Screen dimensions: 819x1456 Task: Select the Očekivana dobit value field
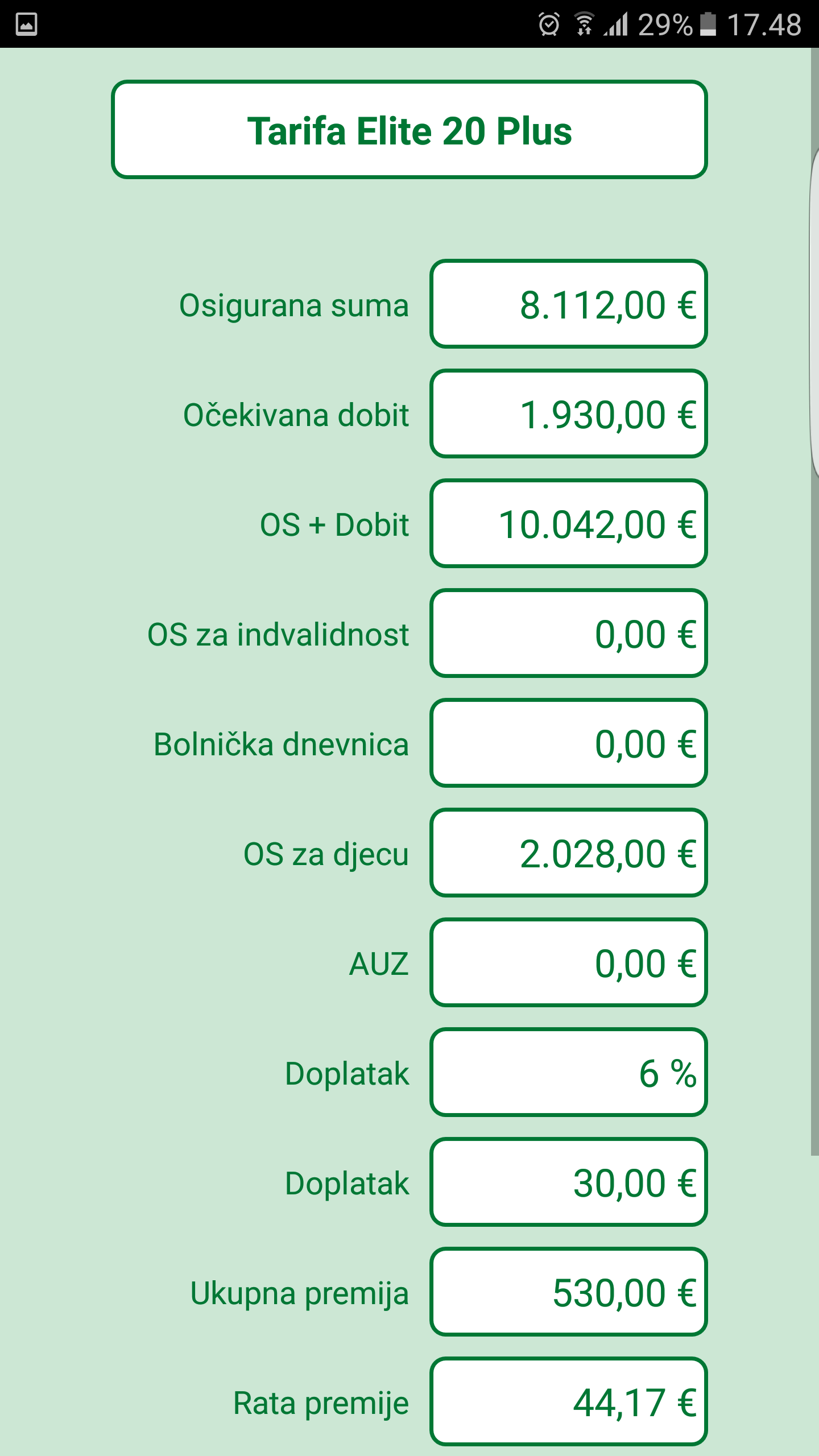(x=568, y=414)
